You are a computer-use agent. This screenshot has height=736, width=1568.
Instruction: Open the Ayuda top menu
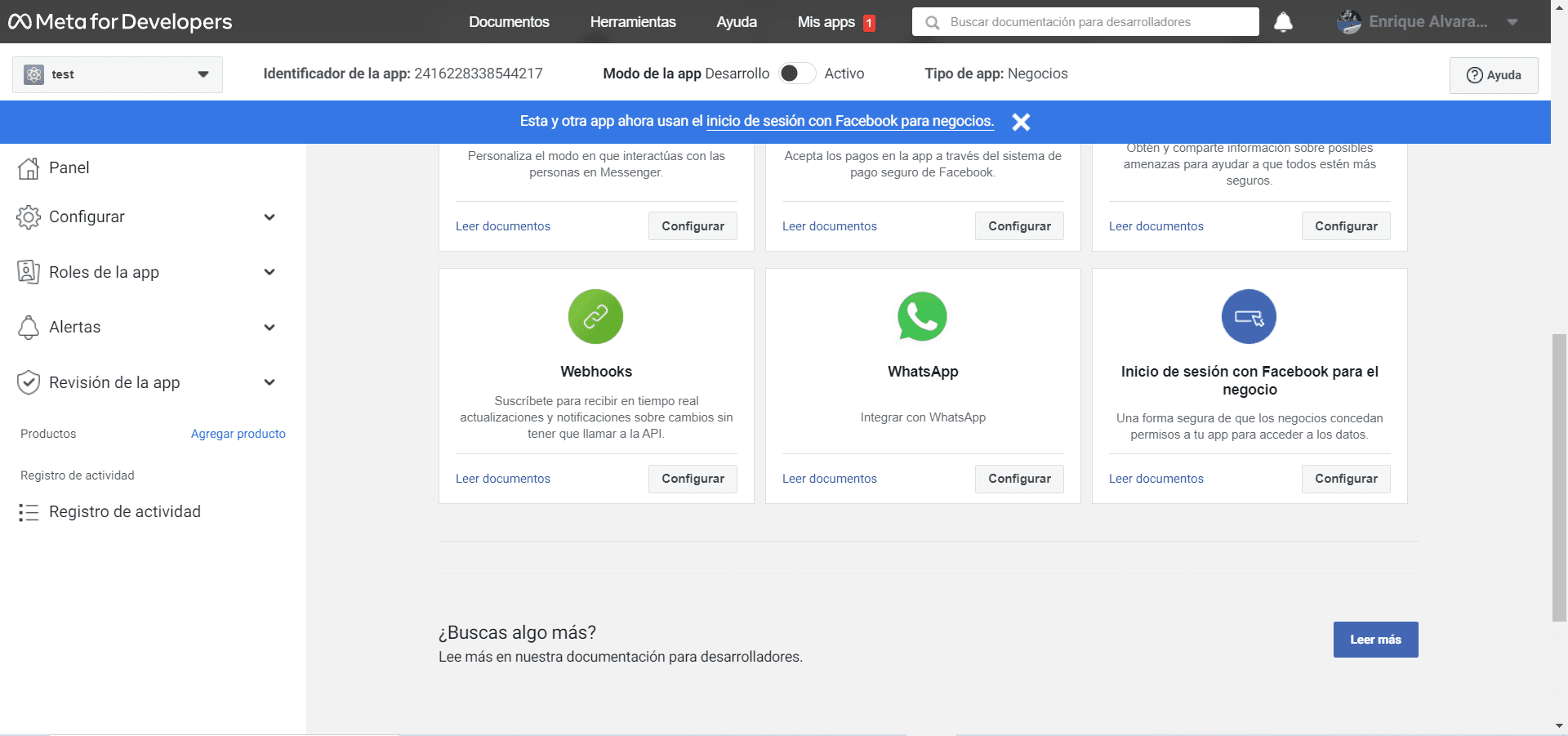point(737,22)
